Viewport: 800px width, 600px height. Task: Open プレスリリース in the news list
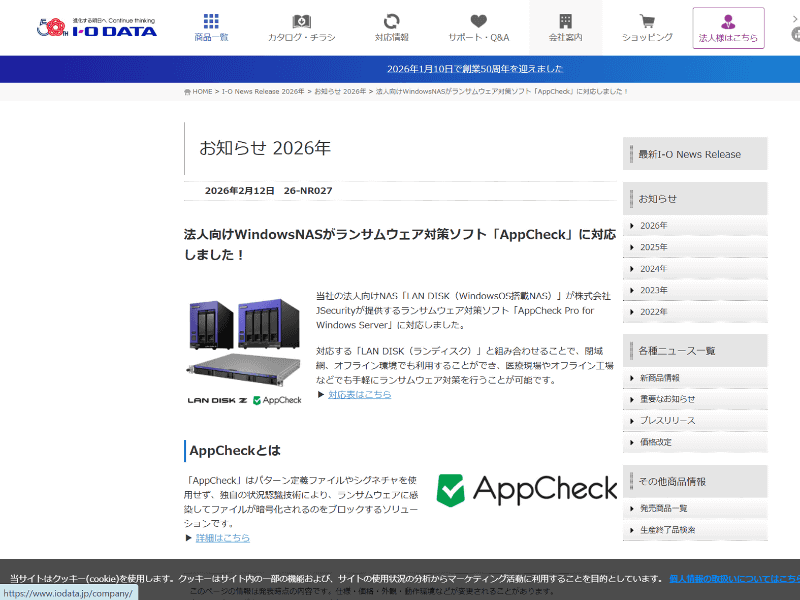(695, 420)
